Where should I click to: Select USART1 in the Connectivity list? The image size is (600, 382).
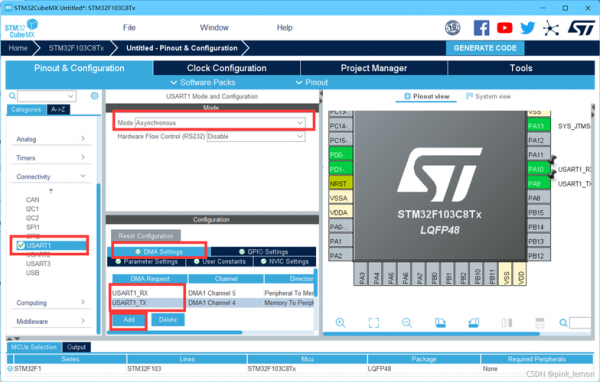pyautogui.click(x=50, y=245)
